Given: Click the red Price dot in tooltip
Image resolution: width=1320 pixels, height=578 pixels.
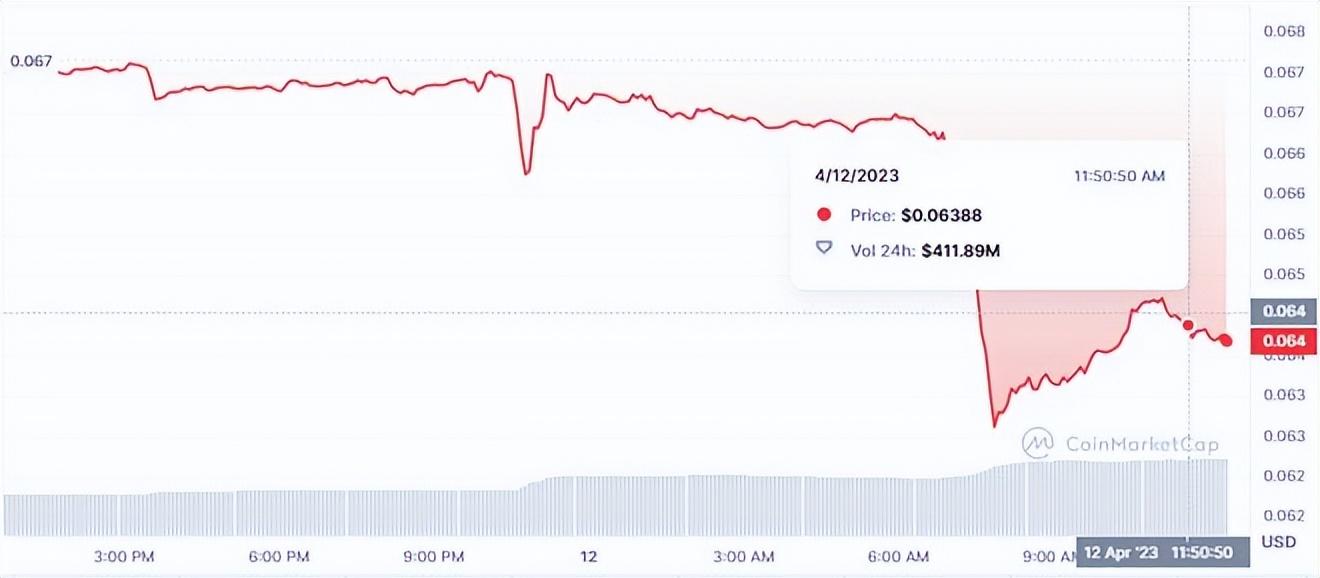Looking at the screenshot, I should click(x=824, y=215).
